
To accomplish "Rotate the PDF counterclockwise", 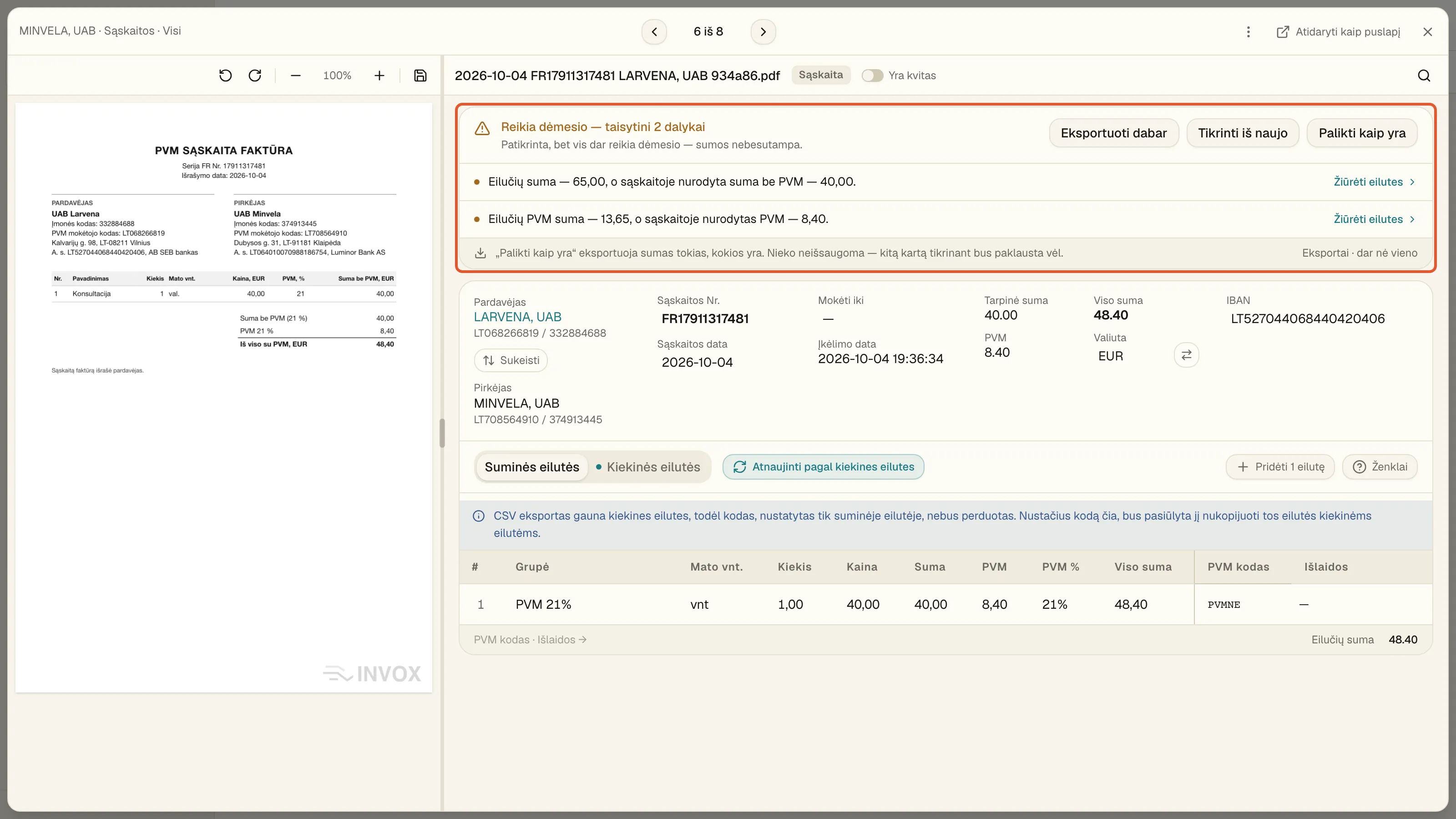I will point(225,75).
